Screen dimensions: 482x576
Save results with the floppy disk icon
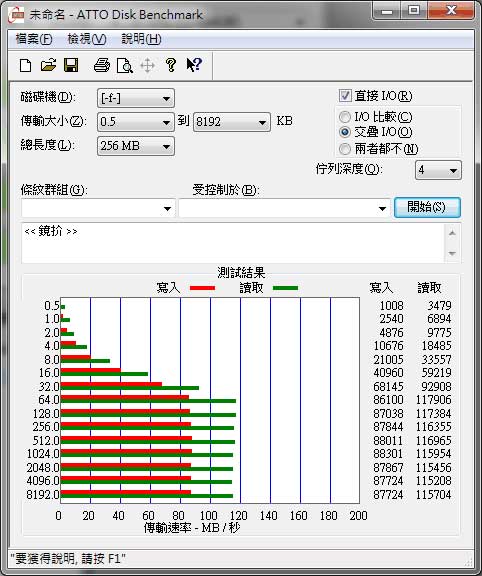click(x=71, y=65)
